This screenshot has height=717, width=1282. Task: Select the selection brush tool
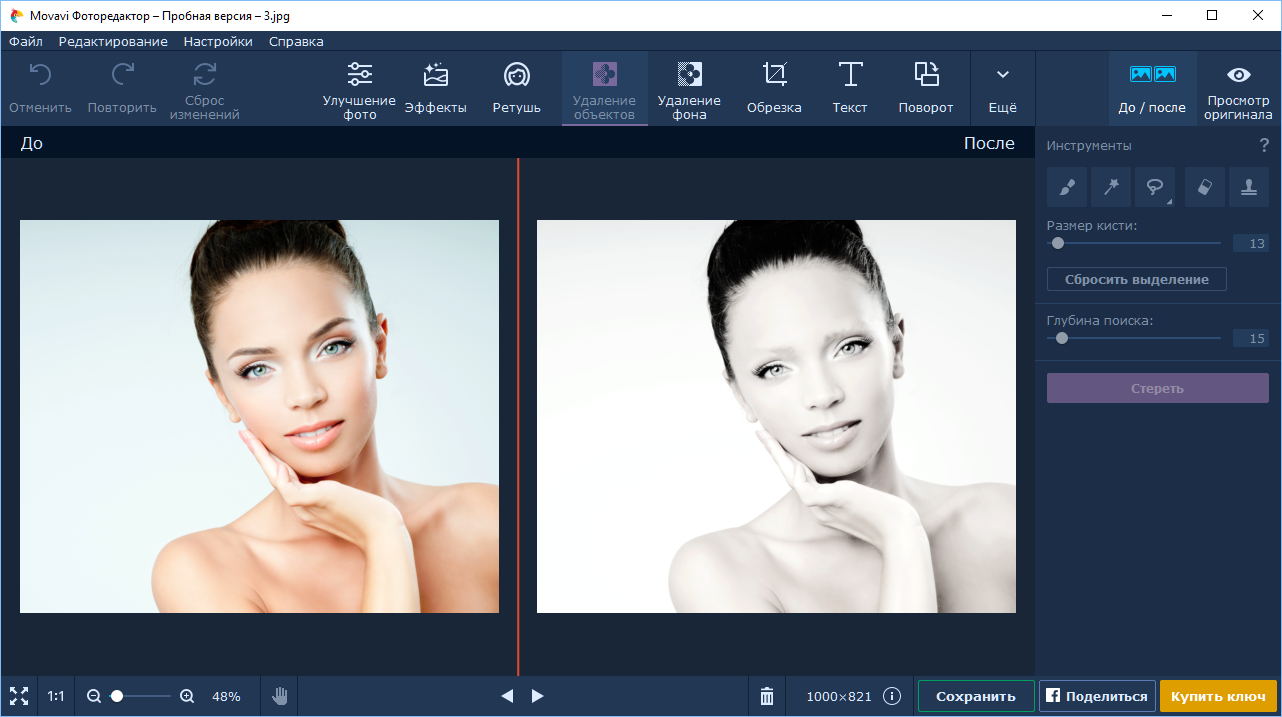tap(1066, 187)
